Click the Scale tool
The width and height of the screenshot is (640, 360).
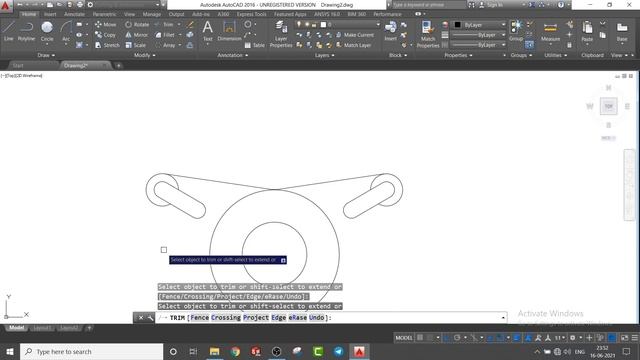(136, 45)
